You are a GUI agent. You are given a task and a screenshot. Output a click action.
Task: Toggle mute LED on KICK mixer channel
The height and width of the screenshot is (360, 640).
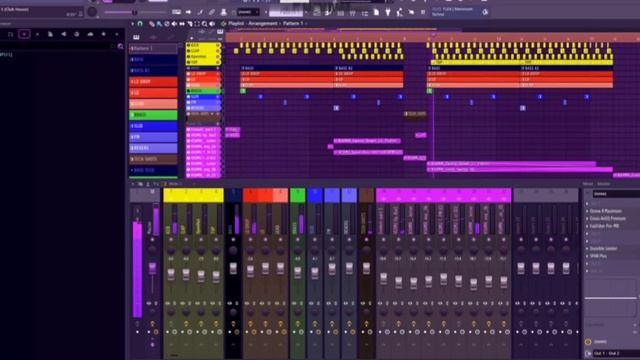(171, 240)
